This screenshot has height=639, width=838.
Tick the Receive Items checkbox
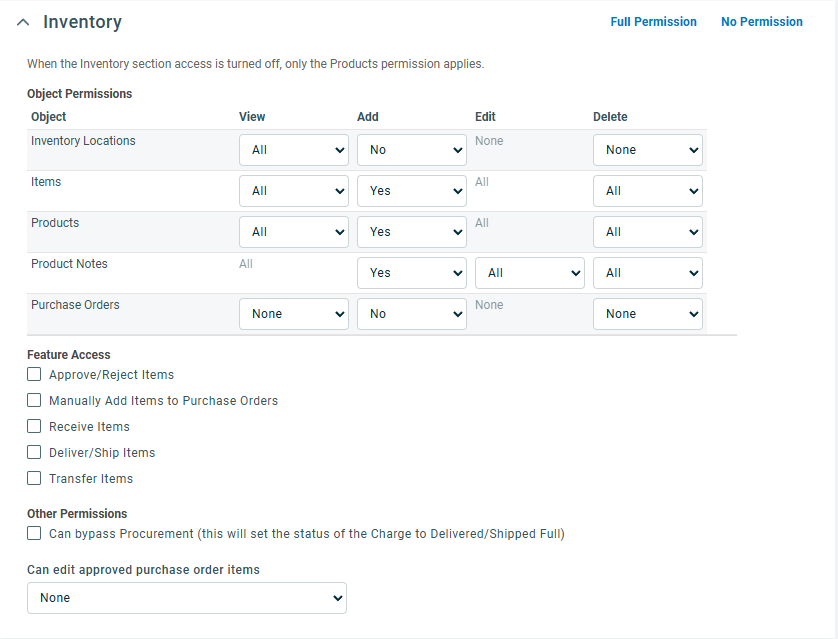point(35,427)
